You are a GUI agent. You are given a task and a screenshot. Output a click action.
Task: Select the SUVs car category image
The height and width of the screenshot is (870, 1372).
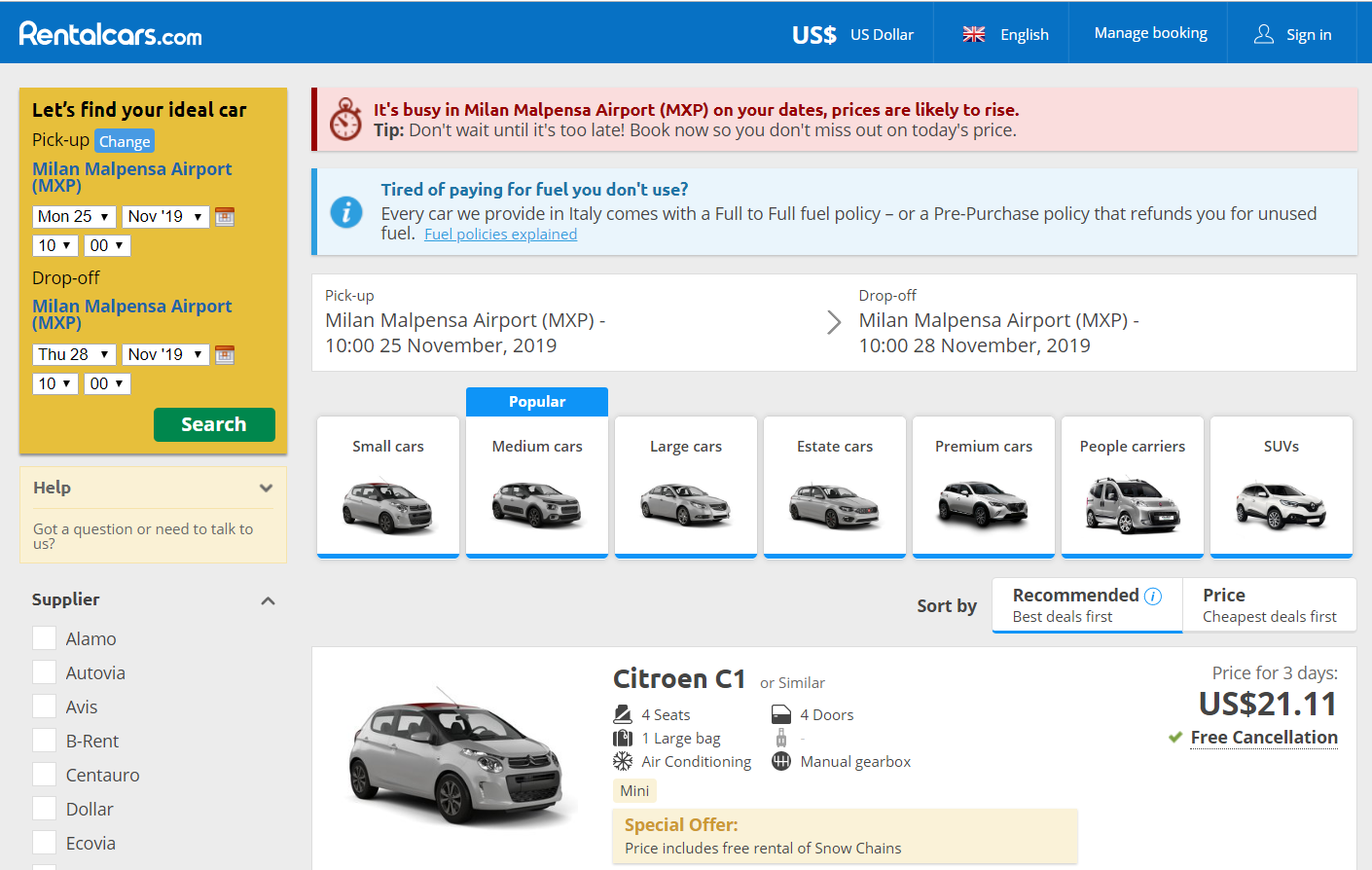tap(1281, 506)
